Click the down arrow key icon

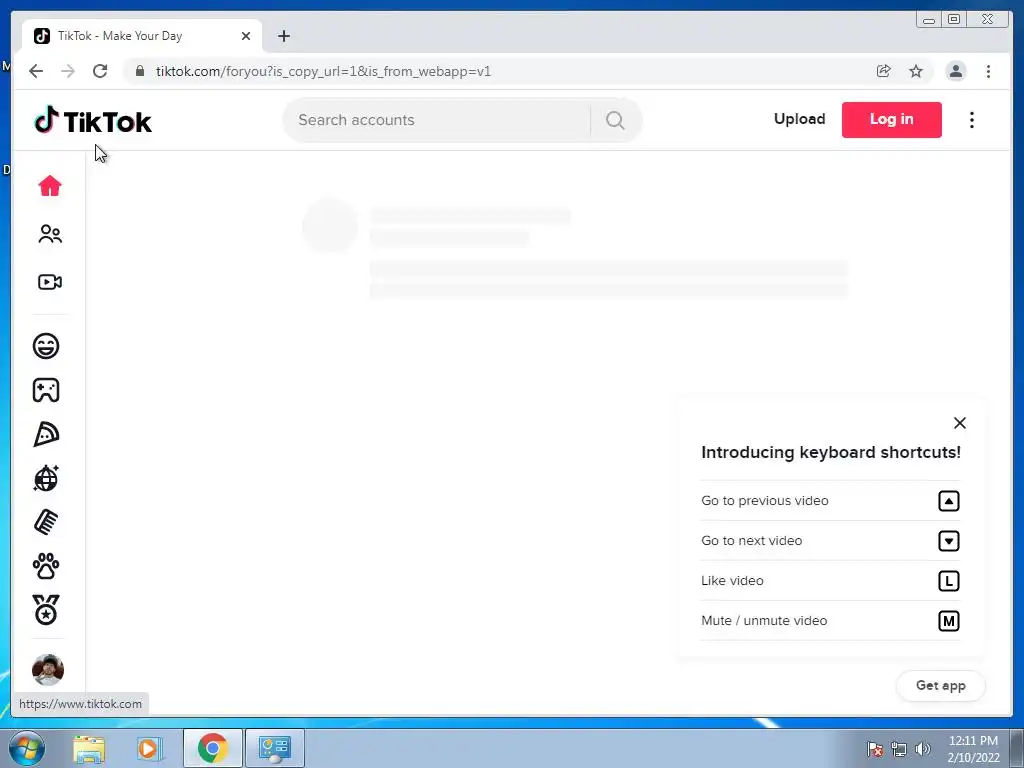click(x=948, y=541)
